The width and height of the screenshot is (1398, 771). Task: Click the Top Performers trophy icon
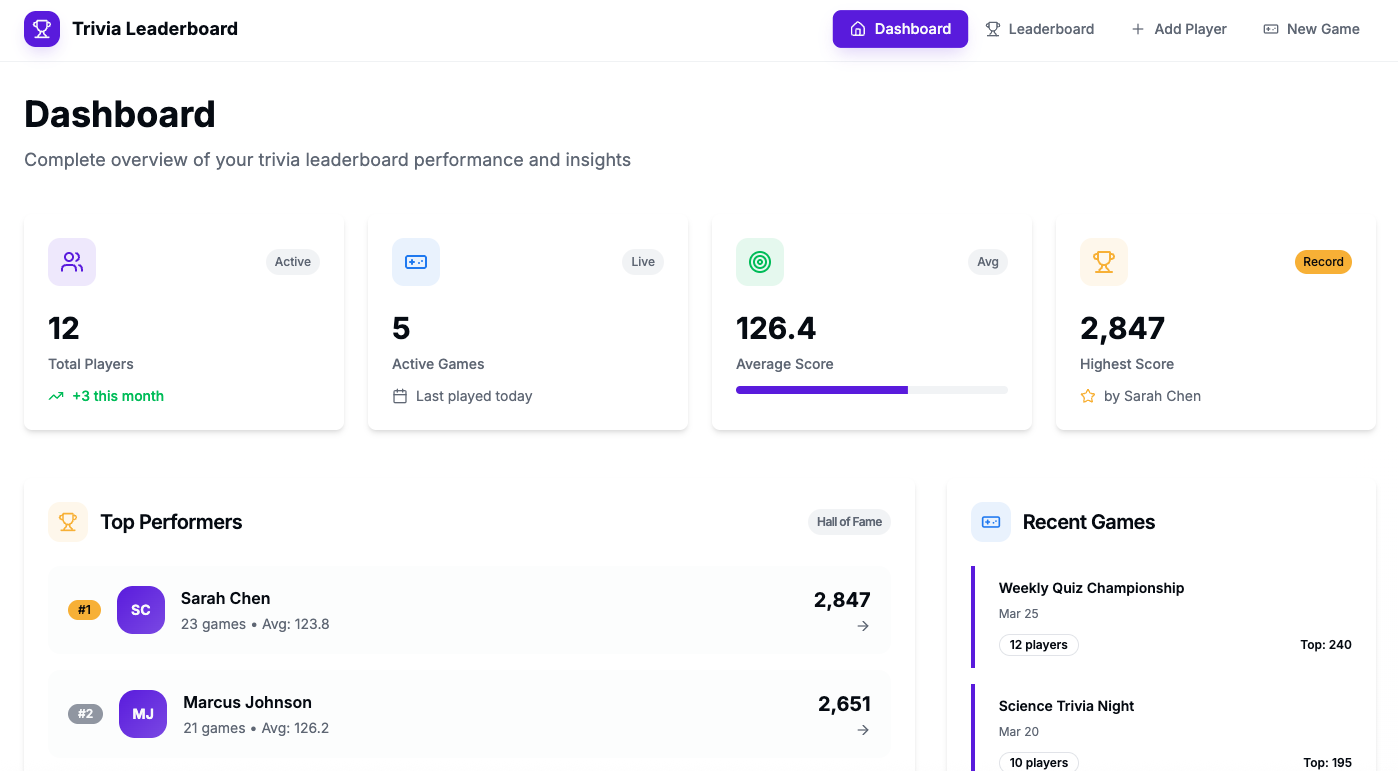pyautogui.click(x=68, y=522)
